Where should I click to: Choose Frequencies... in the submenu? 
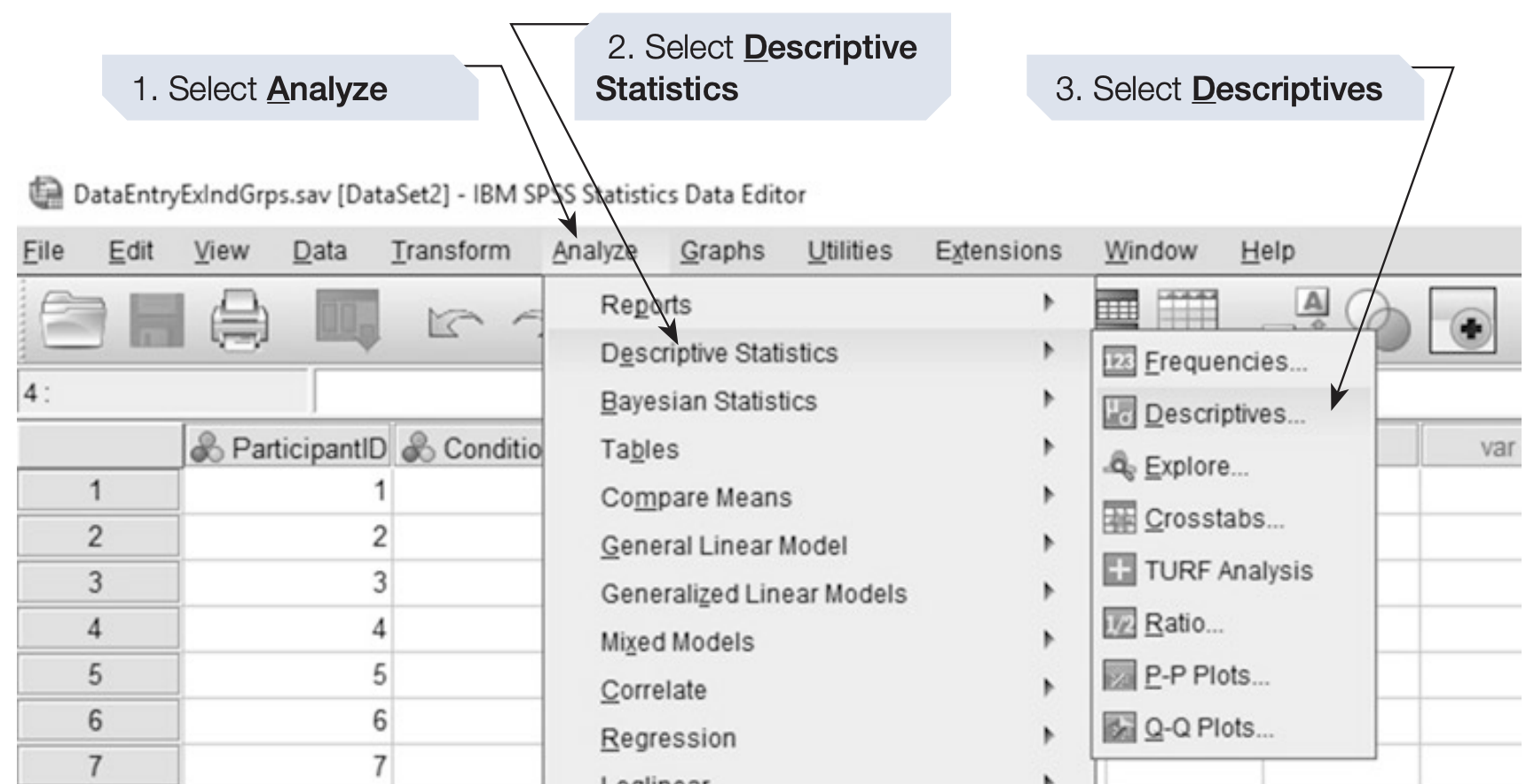(x=1224, y=362)
